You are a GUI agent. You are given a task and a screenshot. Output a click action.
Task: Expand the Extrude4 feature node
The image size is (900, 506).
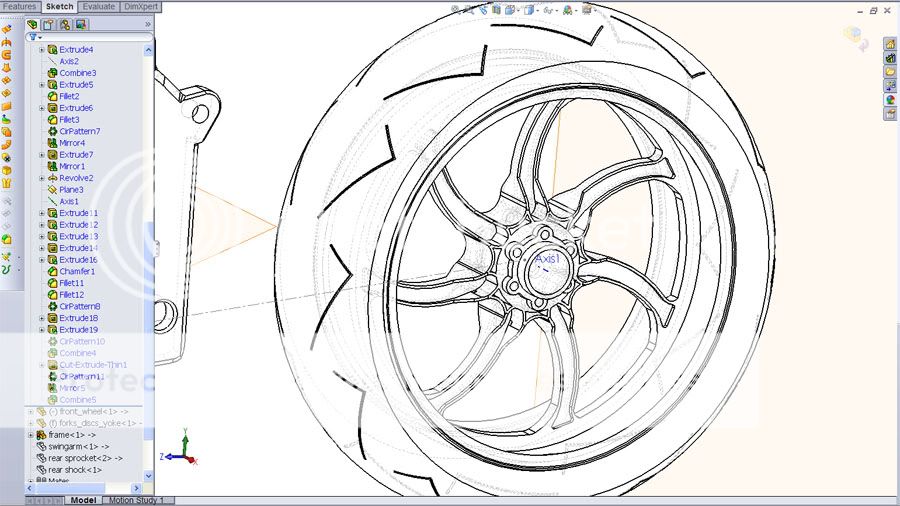(42, 50)
